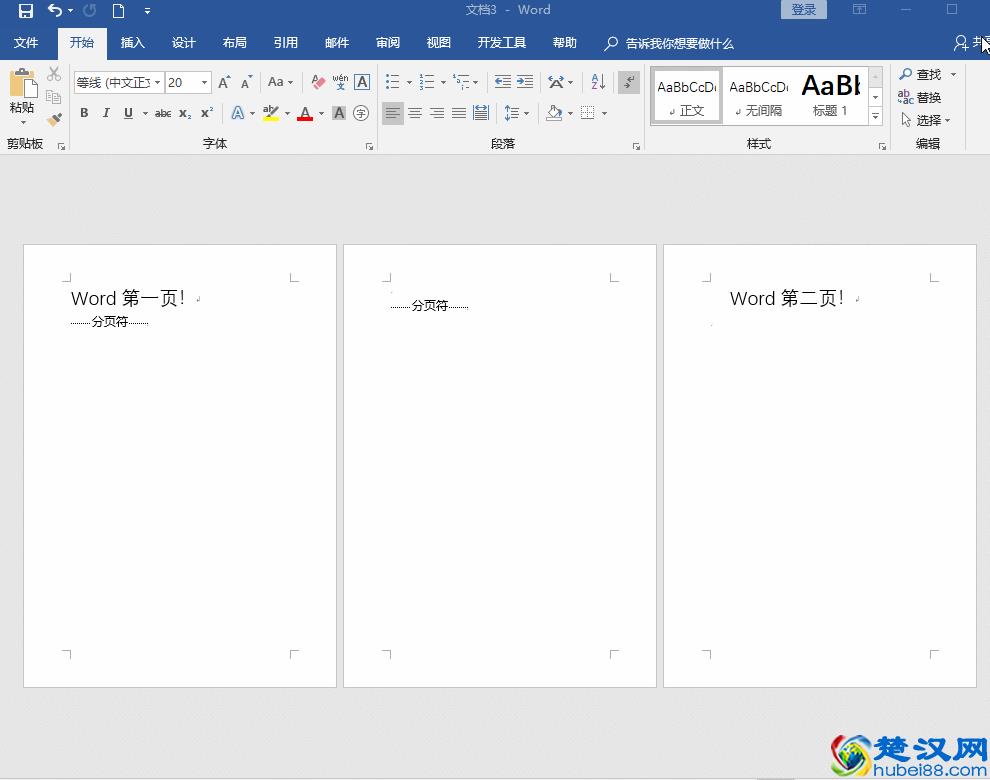Click the increase indent icon
The height and width of the screenshot is (780, 990).
coord(523,81)
